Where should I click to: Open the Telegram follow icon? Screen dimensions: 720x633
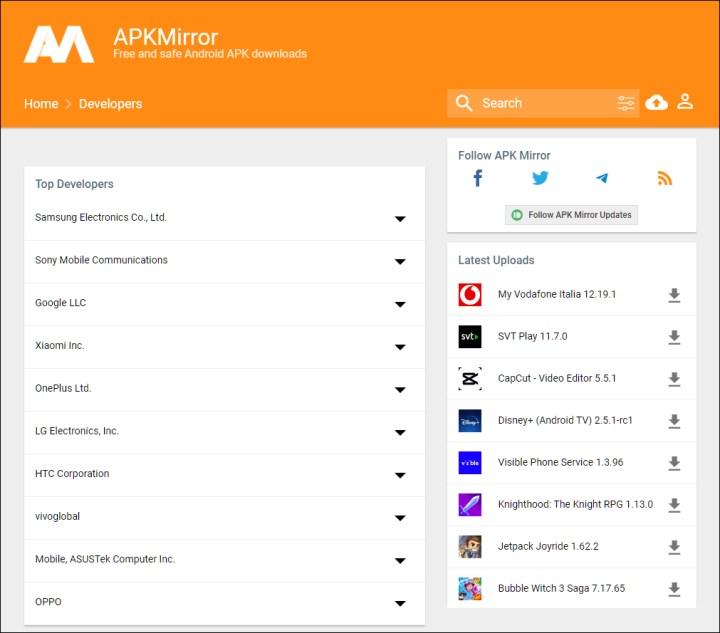click(x=602, y=178)
